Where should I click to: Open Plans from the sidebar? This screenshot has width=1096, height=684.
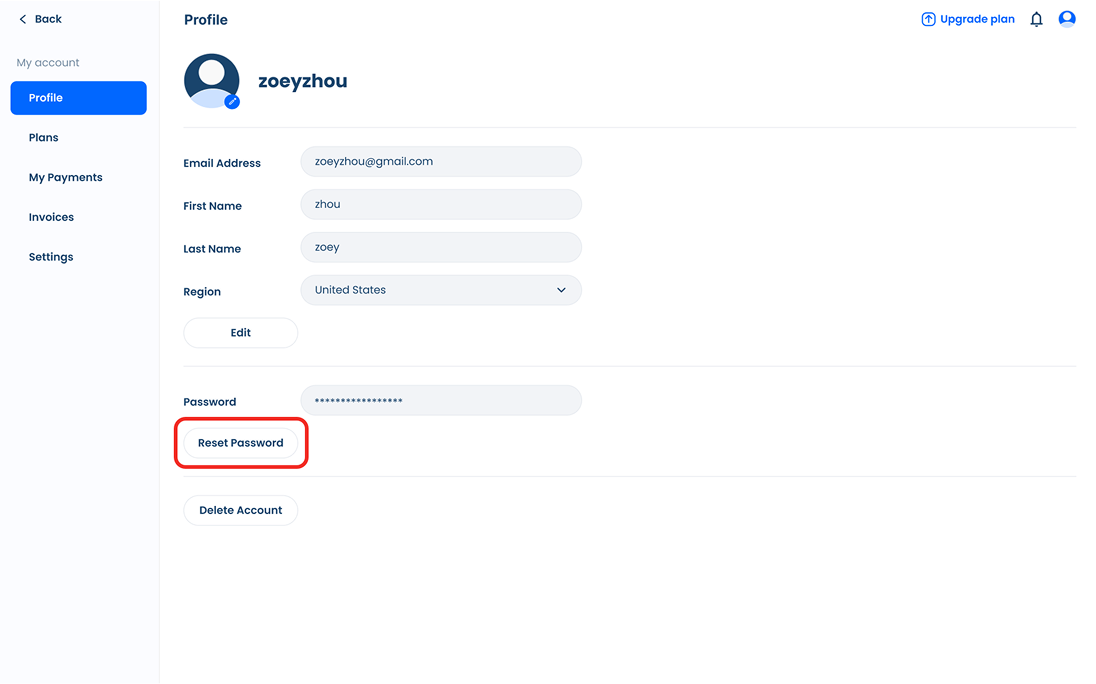click(44, 138)
